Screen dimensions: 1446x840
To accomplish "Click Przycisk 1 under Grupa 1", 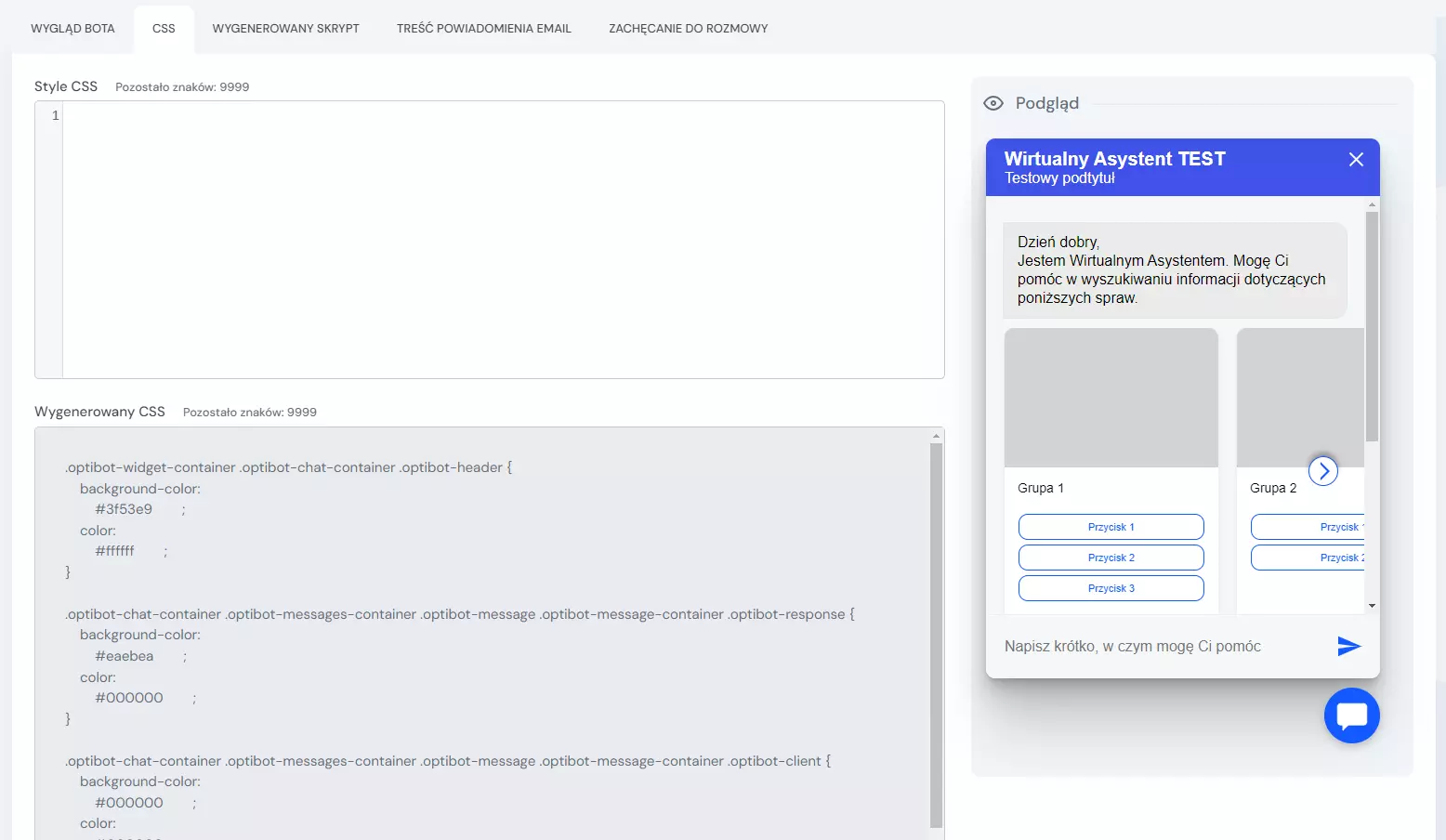I will coord(1111,527).
